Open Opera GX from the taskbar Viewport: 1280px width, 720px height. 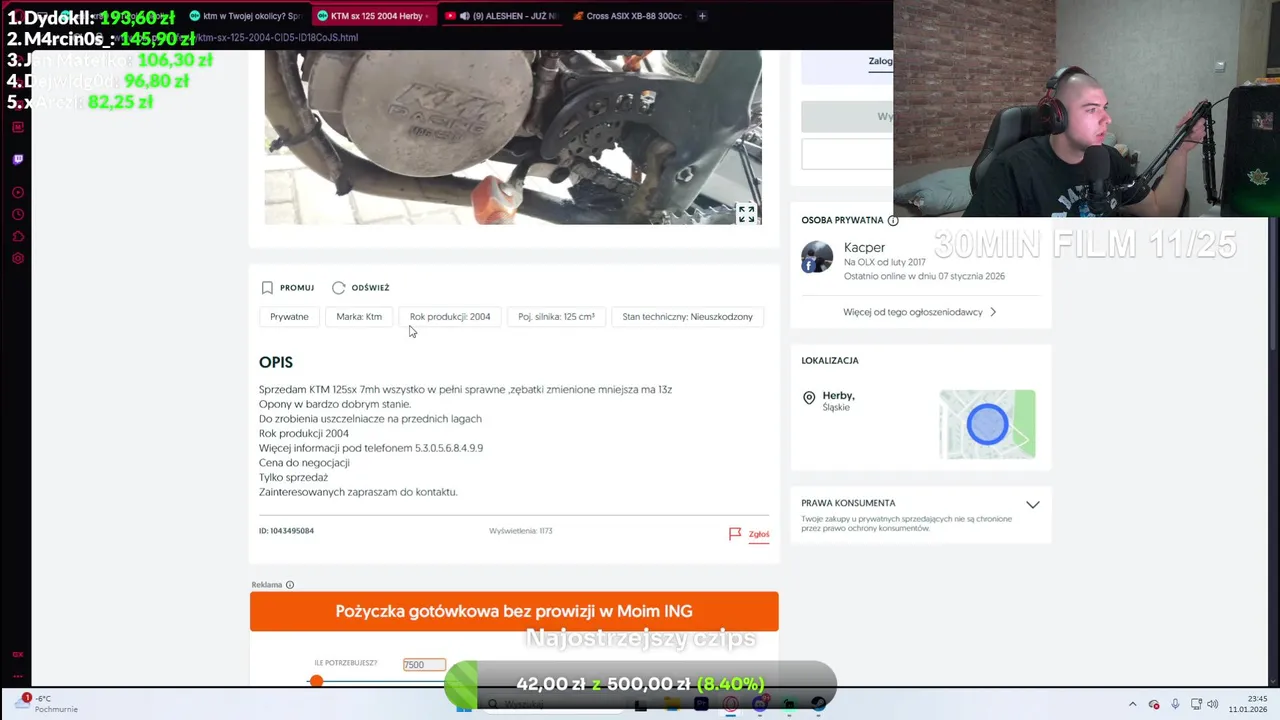click(x=731, y=704)
